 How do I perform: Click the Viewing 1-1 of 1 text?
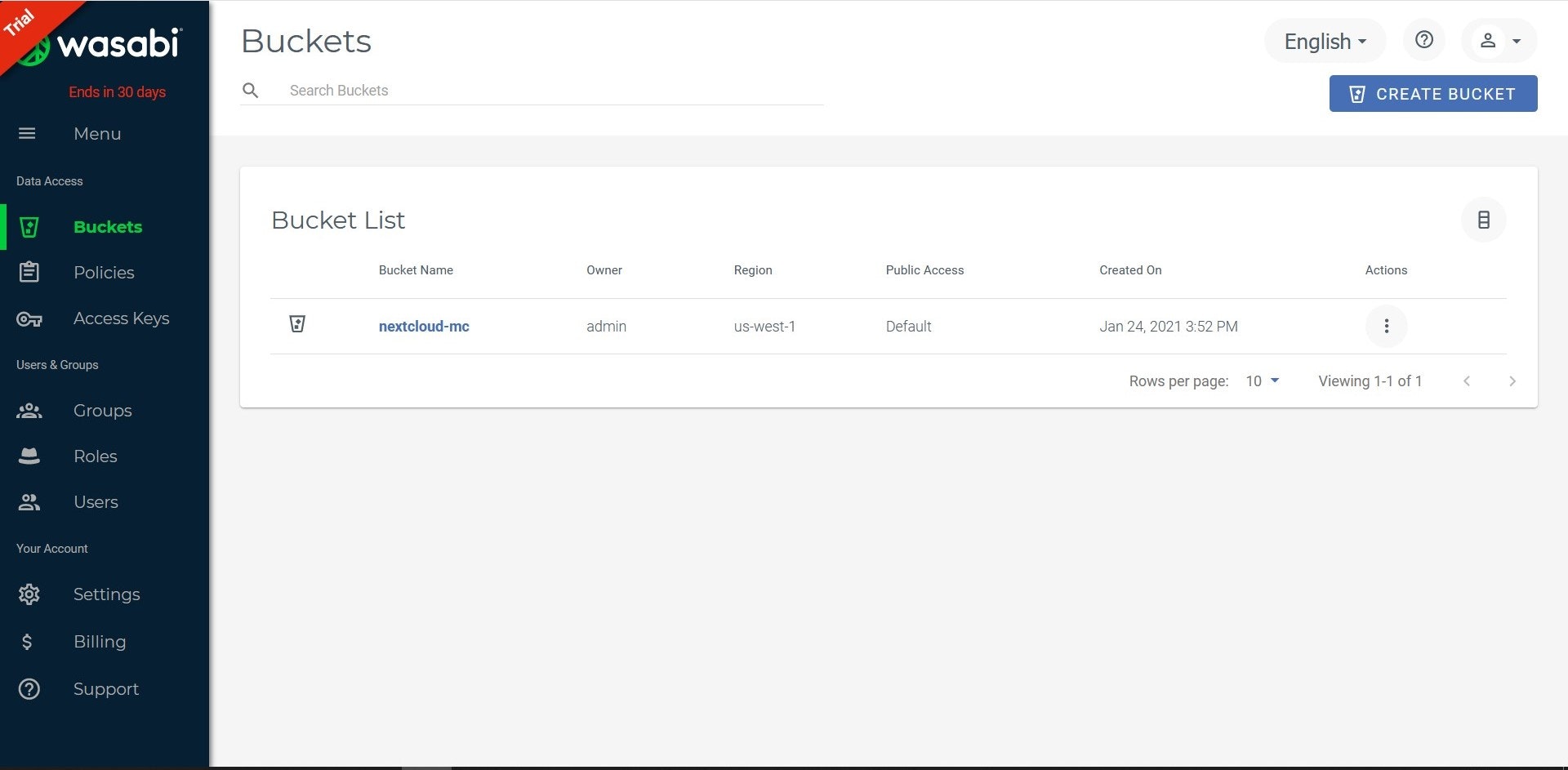point(1370,381)
